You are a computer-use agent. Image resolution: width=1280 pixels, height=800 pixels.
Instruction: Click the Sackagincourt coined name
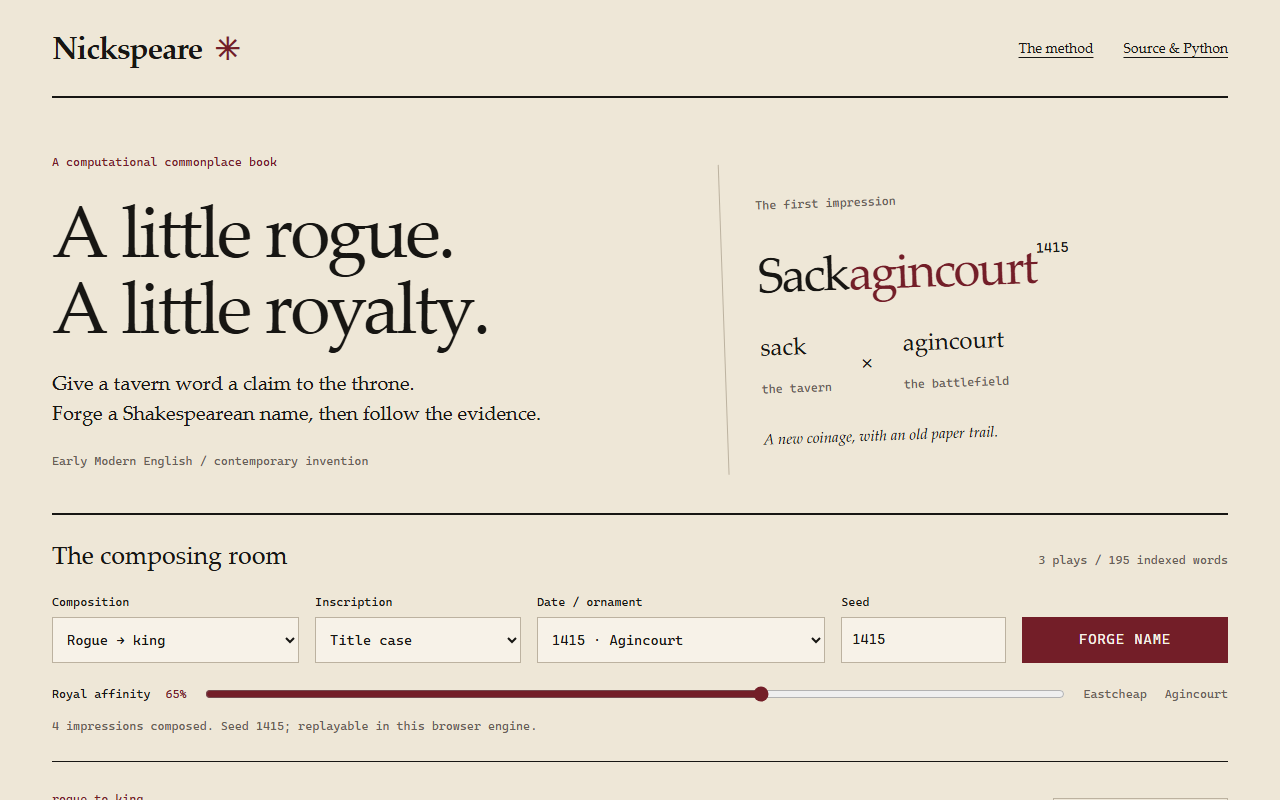(x=898, y=273)
